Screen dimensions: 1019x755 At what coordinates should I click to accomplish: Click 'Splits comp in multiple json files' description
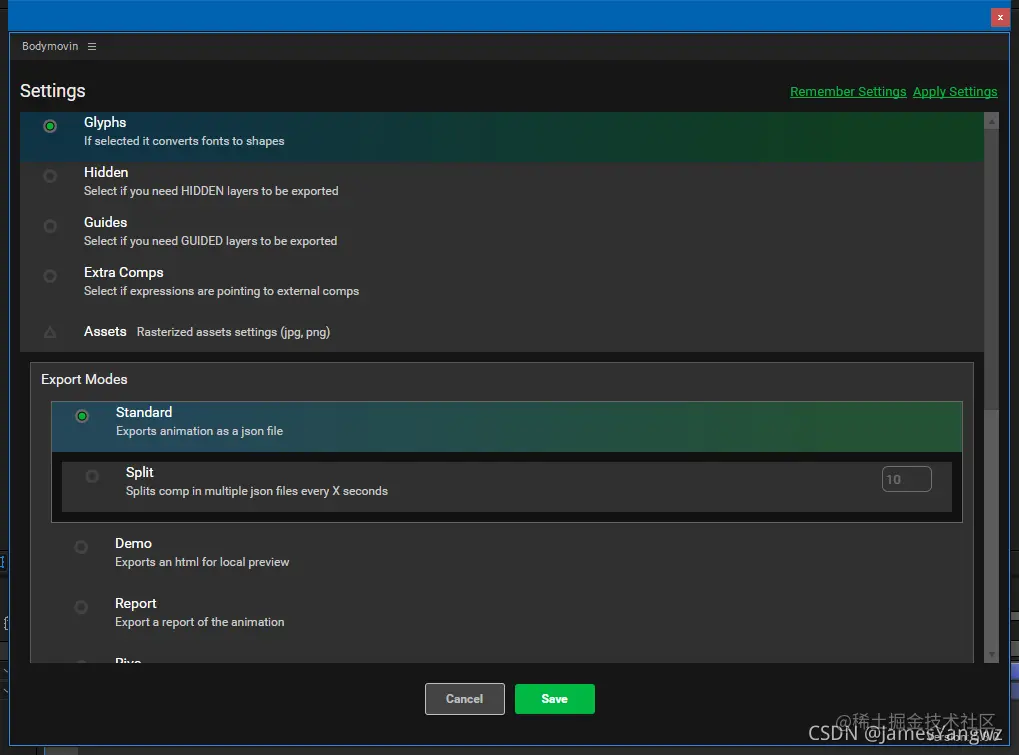pyautogui.click(x=257, y=491)
